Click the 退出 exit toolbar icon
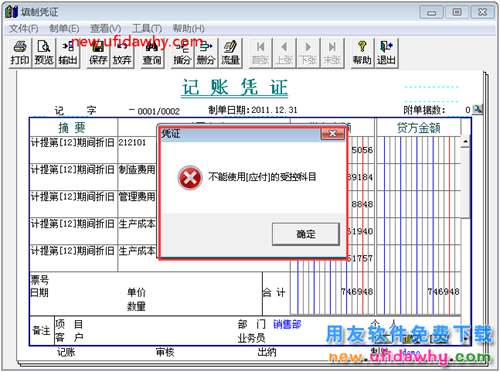The height and width of the screenshot is (372, 500). 386,53
